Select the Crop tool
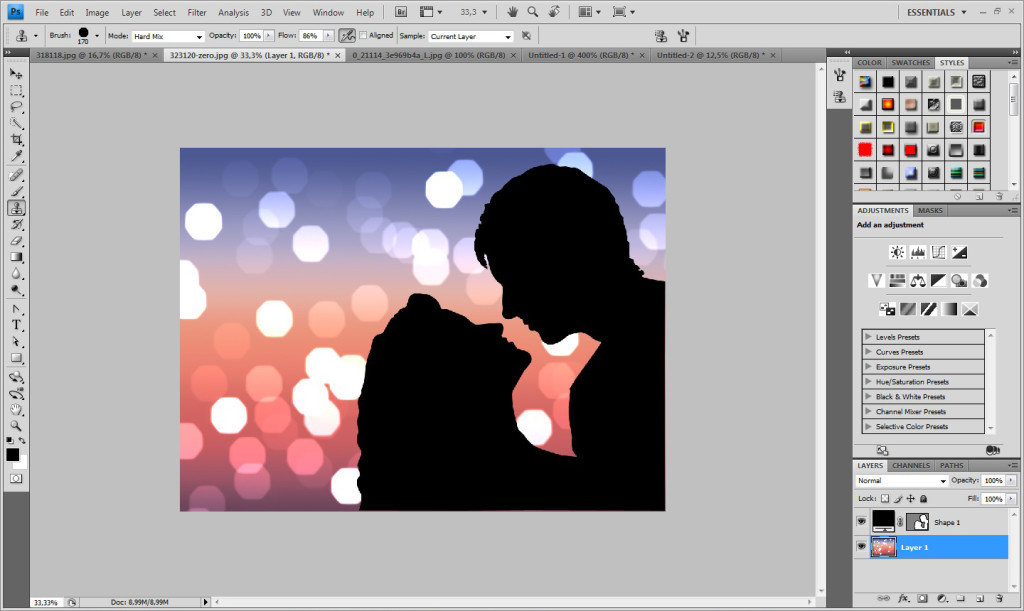The height and width of the screenshot is (611, 1024). coord(16,140)
